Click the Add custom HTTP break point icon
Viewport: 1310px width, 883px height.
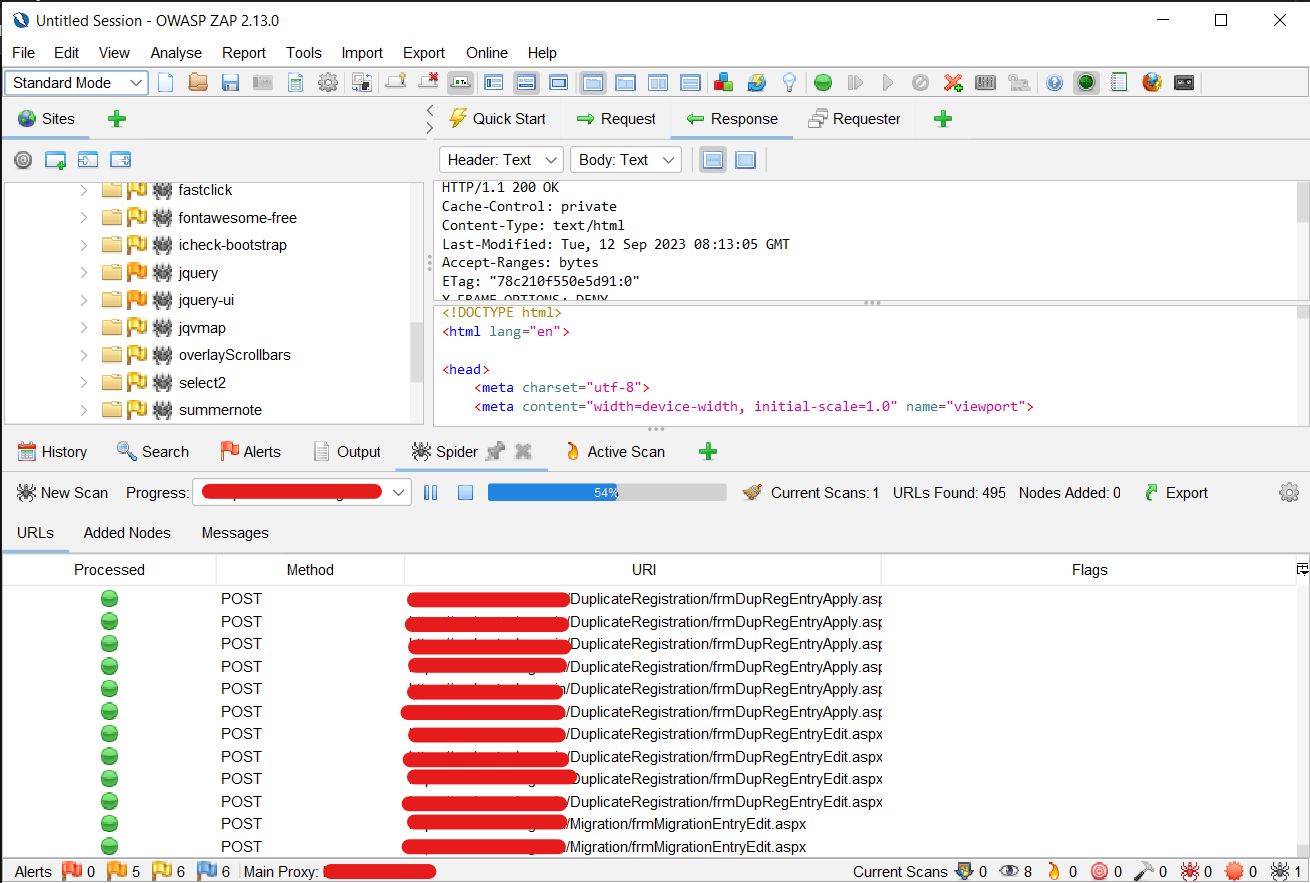[953, 83]
